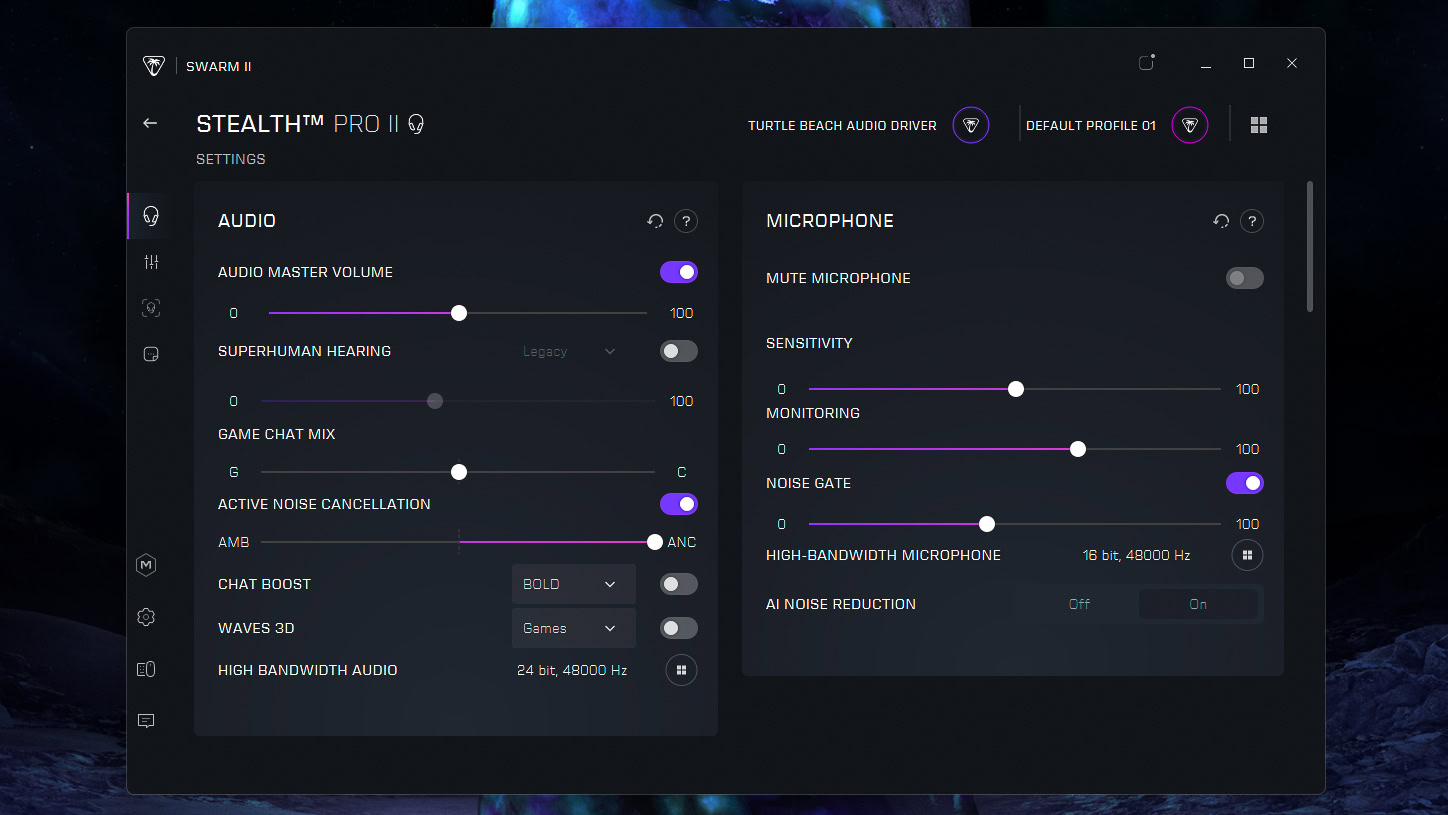Close the Swarm II window
Screen dimensions: 1448x815
[1292, 63]
